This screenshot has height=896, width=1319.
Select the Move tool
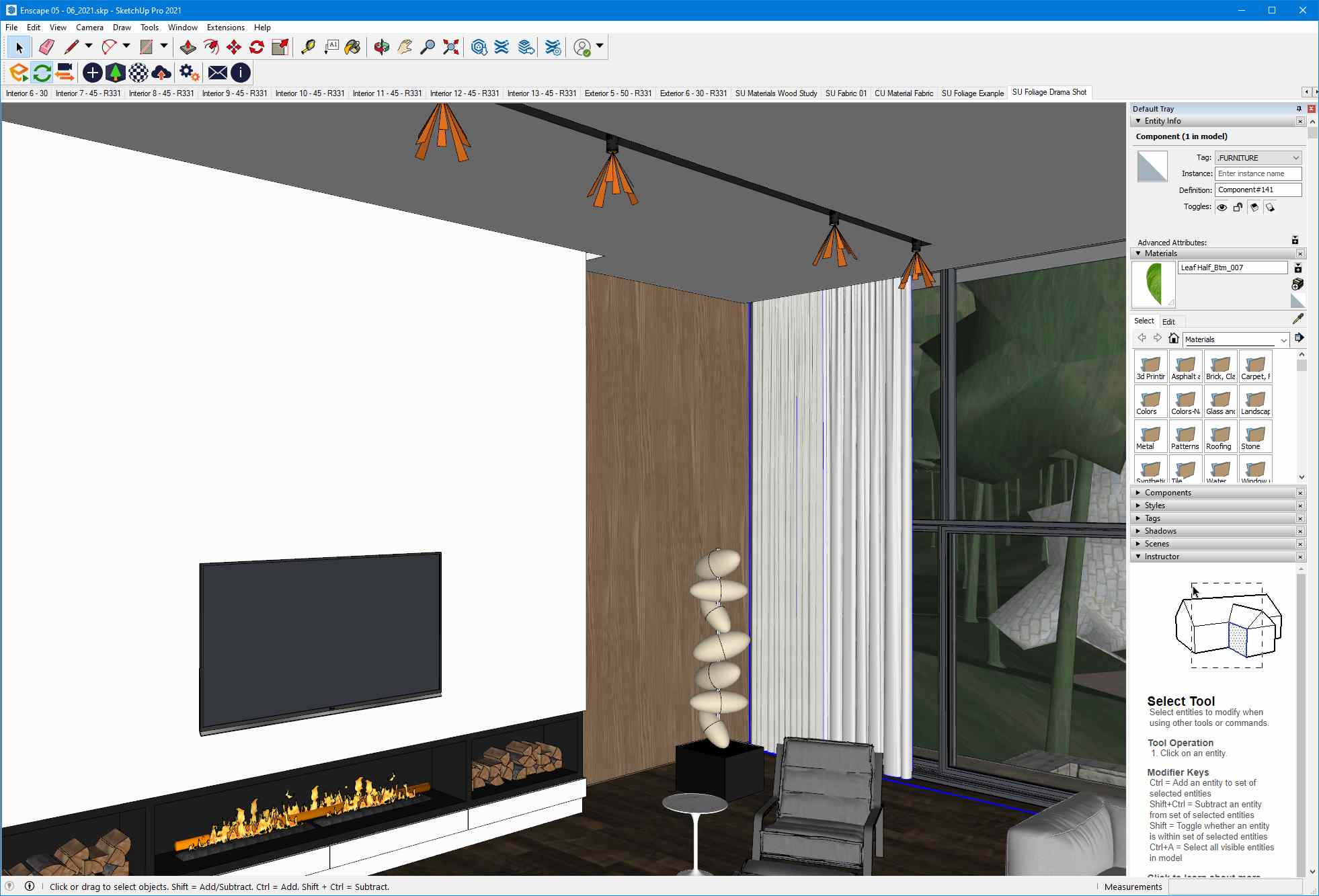(x=234, y=46)
